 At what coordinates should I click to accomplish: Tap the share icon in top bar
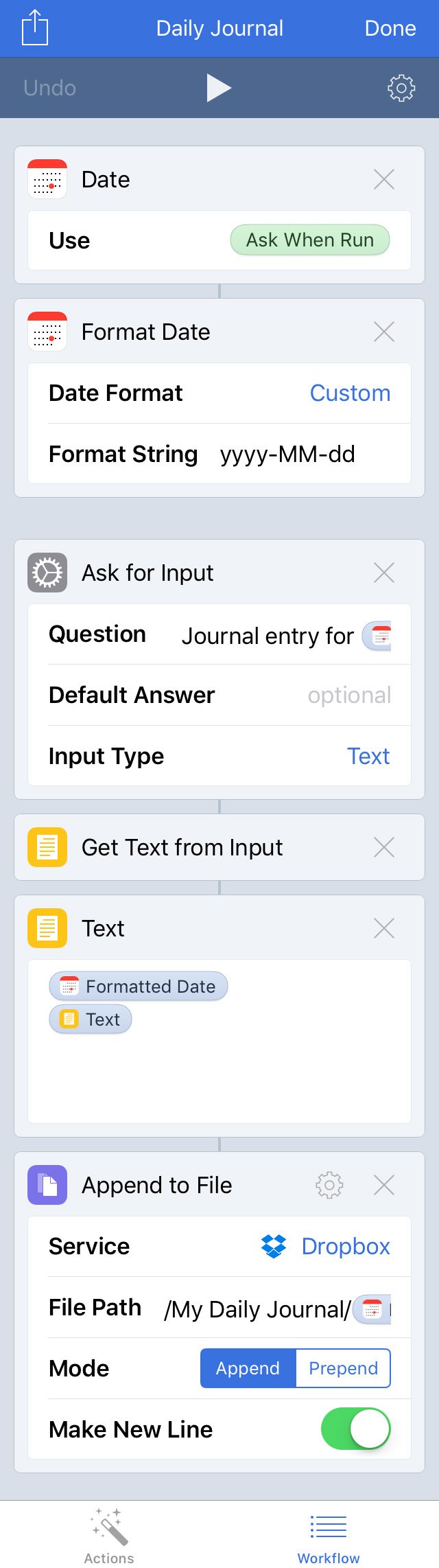click(35, 28)
